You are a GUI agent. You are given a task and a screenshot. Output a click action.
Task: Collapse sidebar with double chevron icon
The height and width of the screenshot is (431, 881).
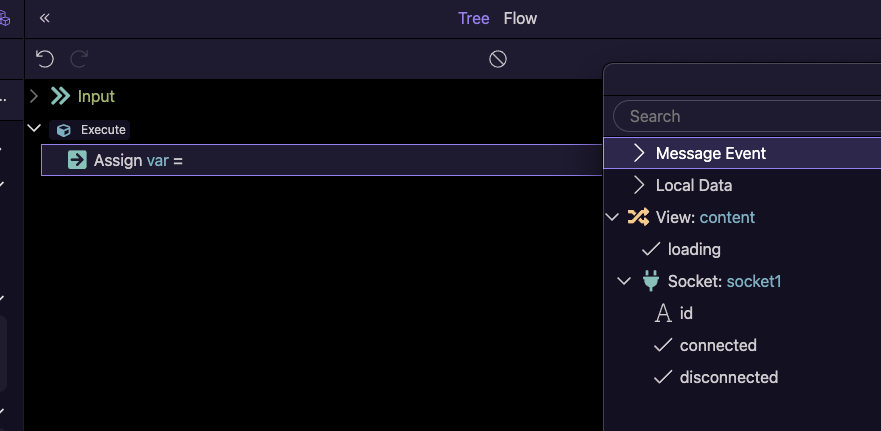(45, 18)
